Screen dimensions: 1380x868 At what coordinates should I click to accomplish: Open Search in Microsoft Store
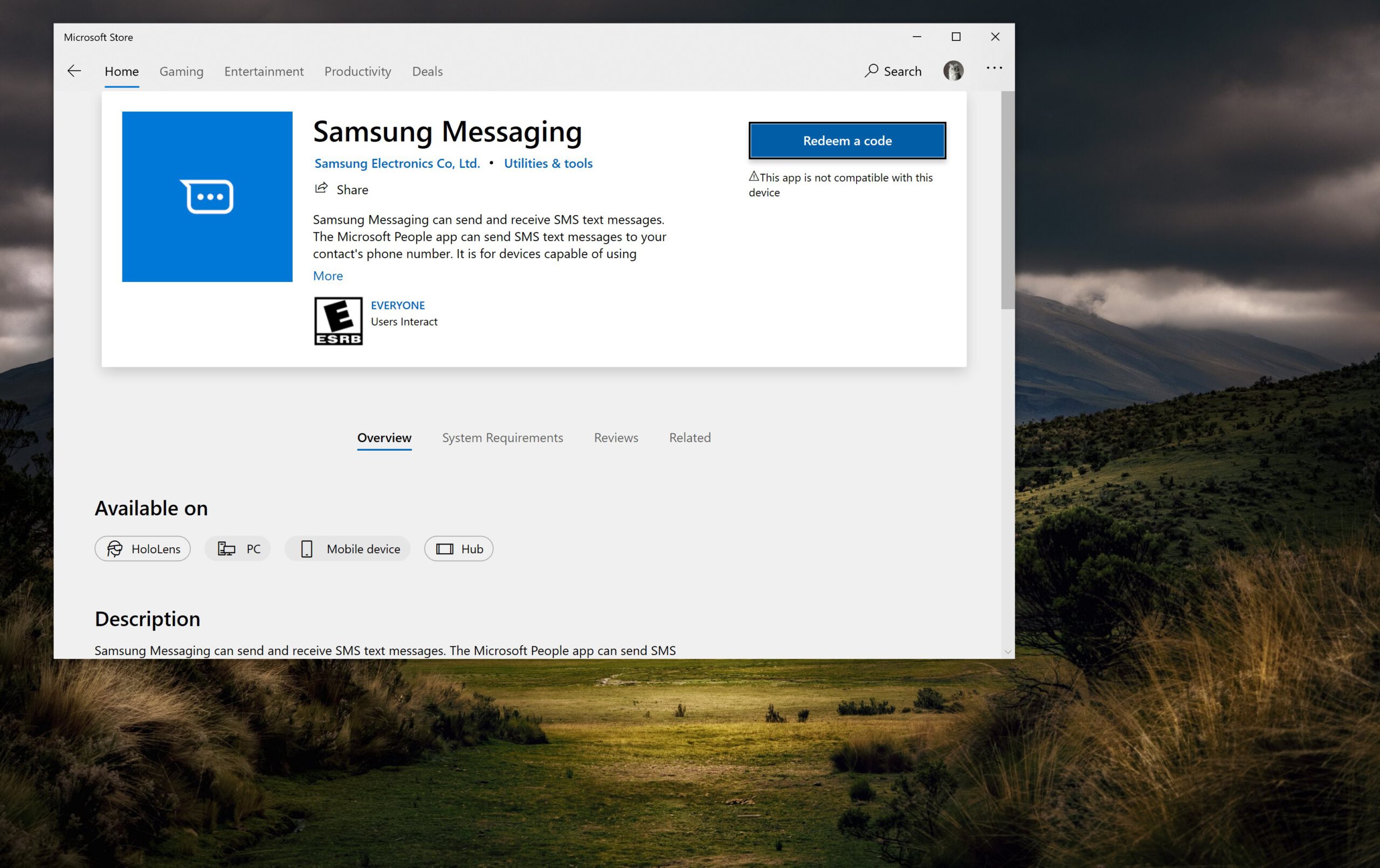pyautogui.click(x=893, y=71)
